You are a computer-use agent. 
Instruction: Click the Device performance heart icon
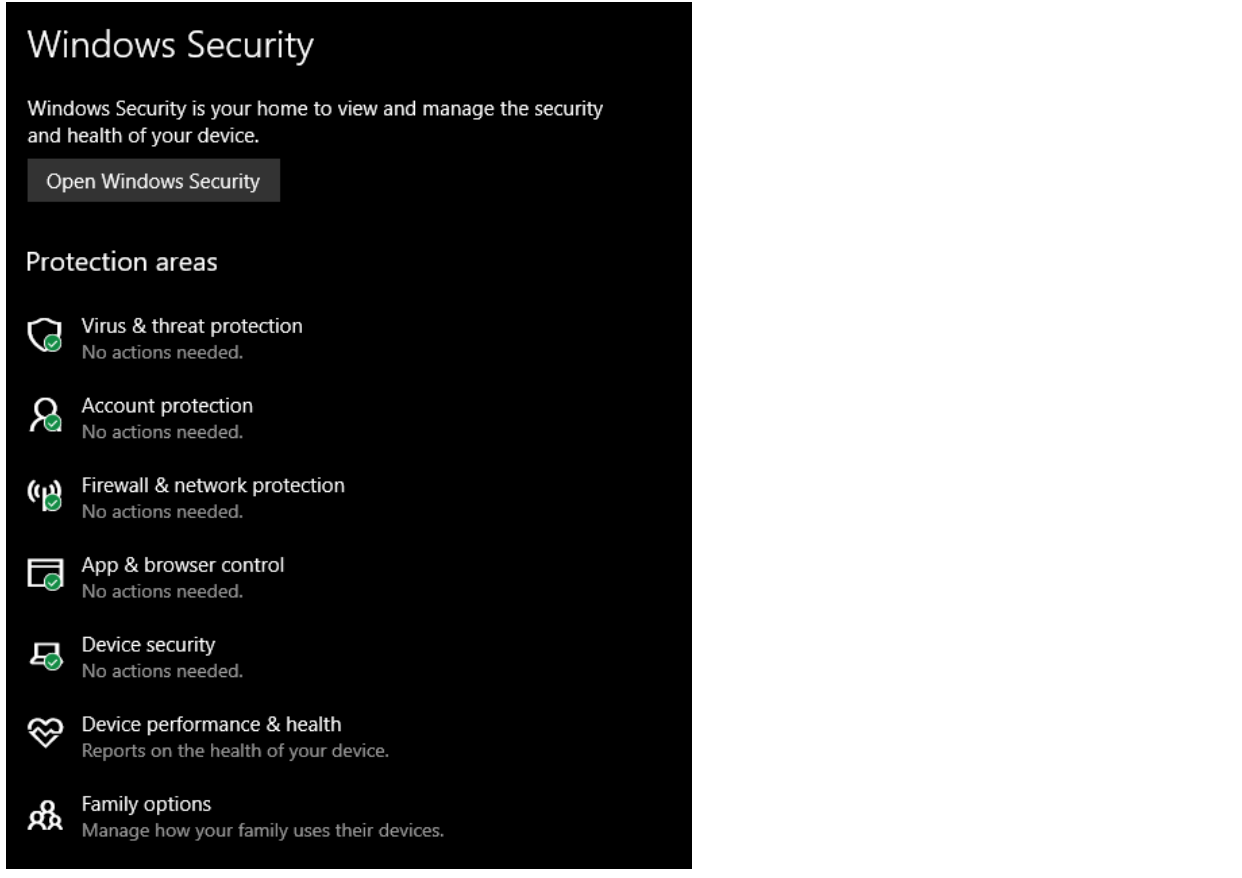(x=44, y=734)
